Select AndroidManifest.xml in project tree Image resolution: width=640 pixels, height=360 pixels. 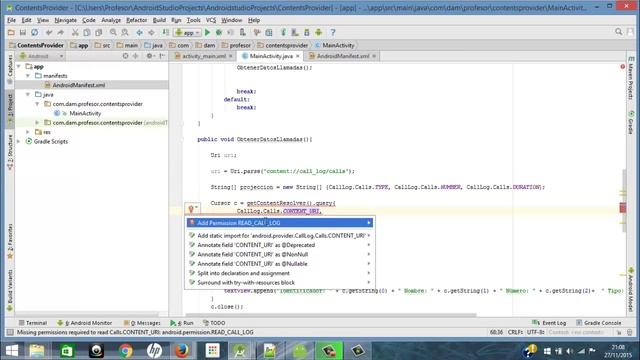(79, 85)
